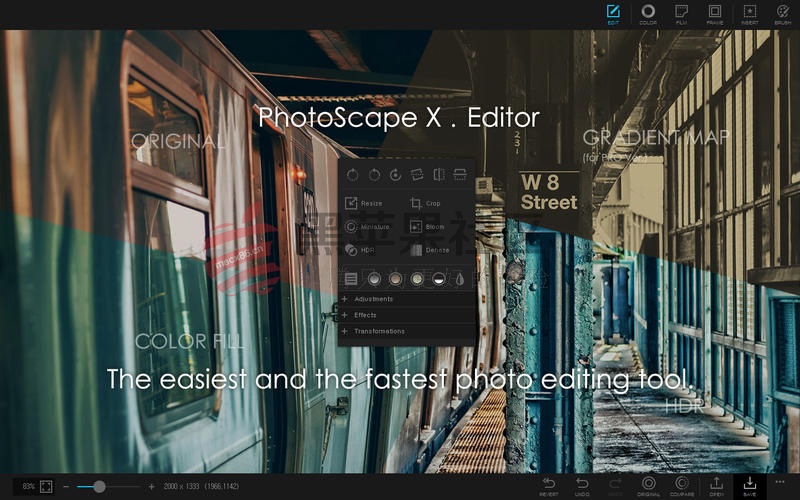This screenshot has height=500, width=800.
Task: Select the Crop tool
Action: point(425,203)
